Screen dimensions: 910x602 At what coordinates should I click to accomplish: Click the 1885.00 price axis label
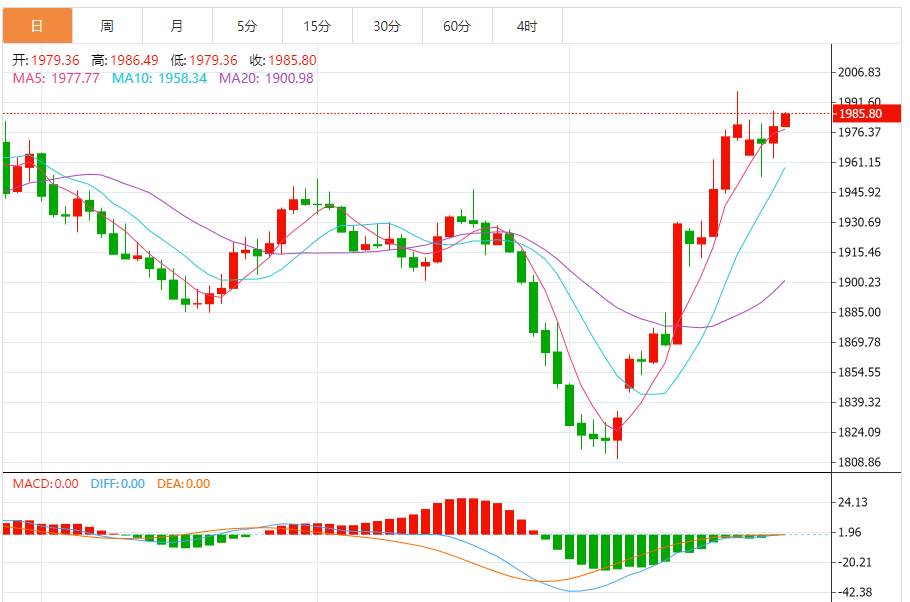(860, 312)
